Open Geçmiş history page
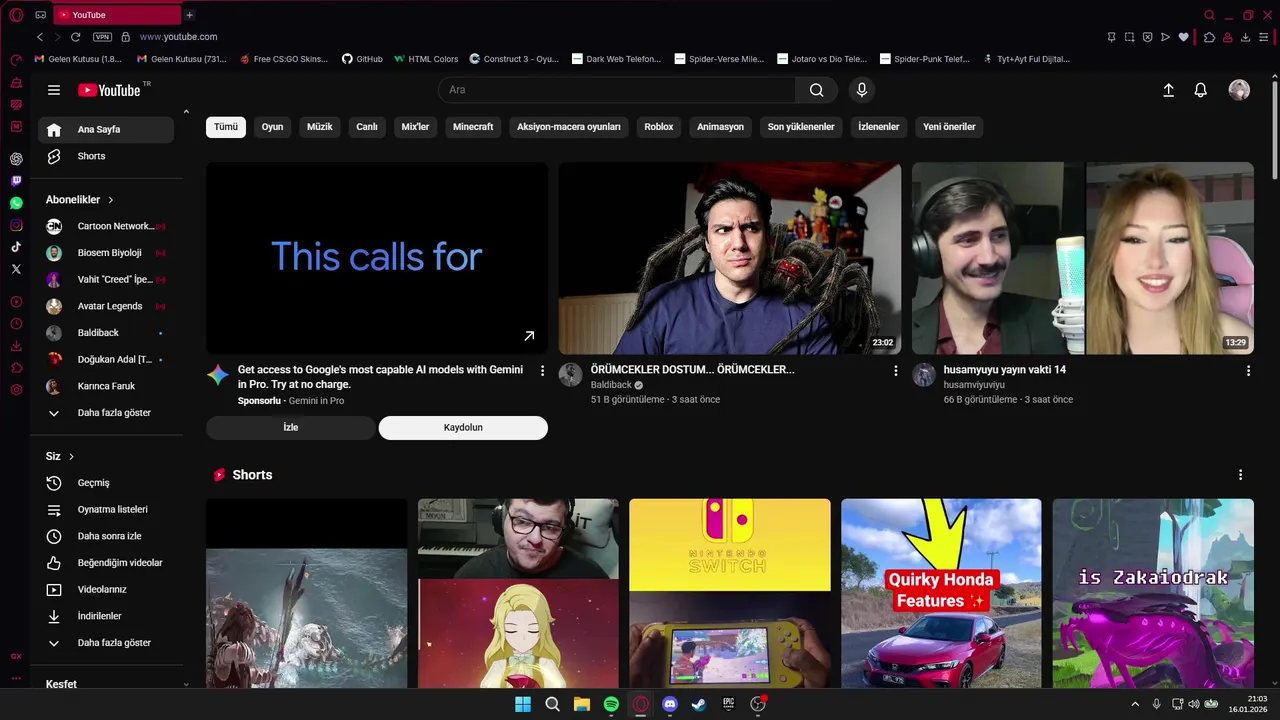1280x720 pixels. [106, 483]
